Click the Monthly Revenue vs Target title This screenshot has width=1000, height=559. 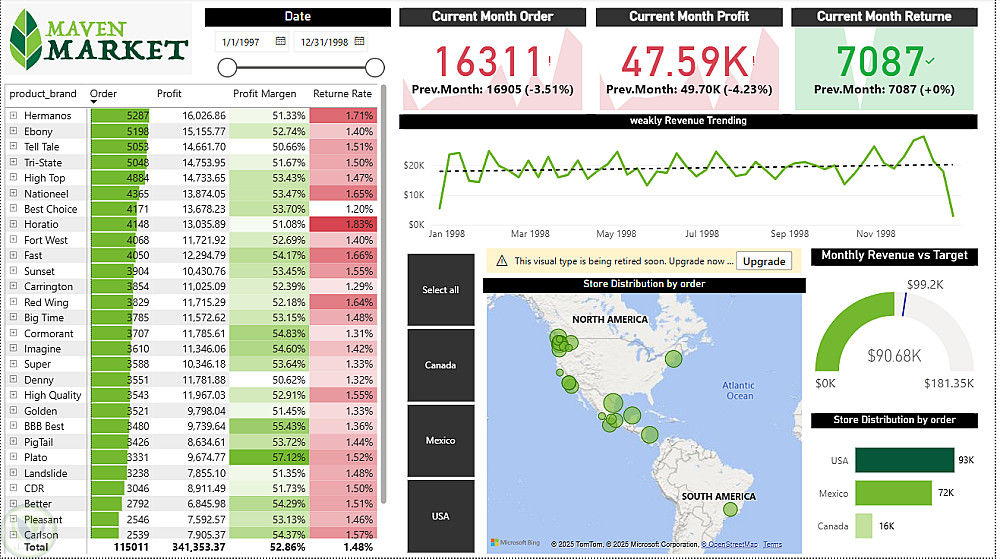coord(894,256)
